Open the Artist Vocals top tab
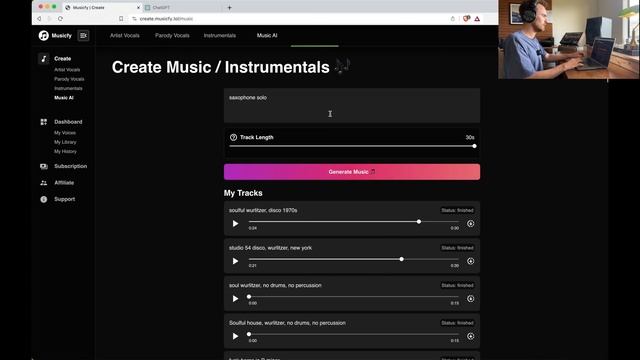 [x=124, y=36]
